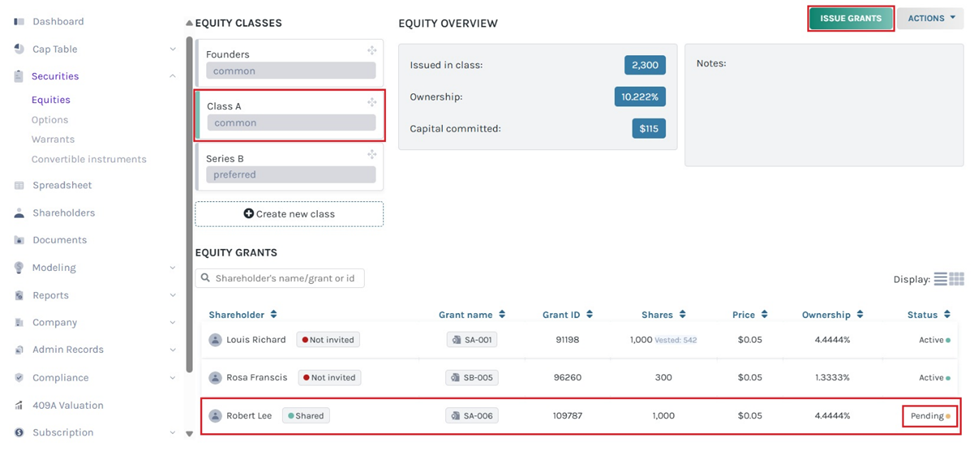Switch to grid display view icon
This screenshot has width=974, height=451.
(x=957, y=279)
